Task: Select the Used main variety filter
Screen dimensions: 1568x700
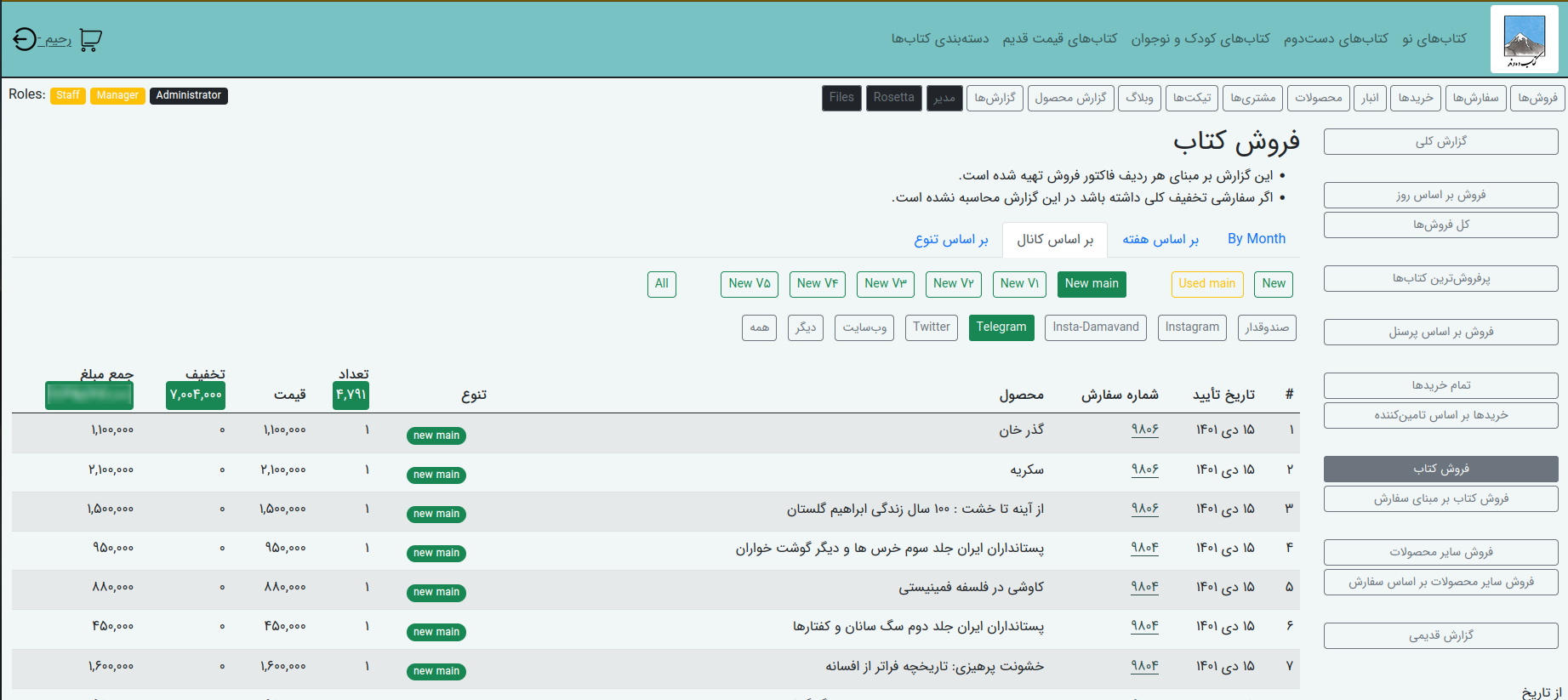Action: (x=1206, y=284)
